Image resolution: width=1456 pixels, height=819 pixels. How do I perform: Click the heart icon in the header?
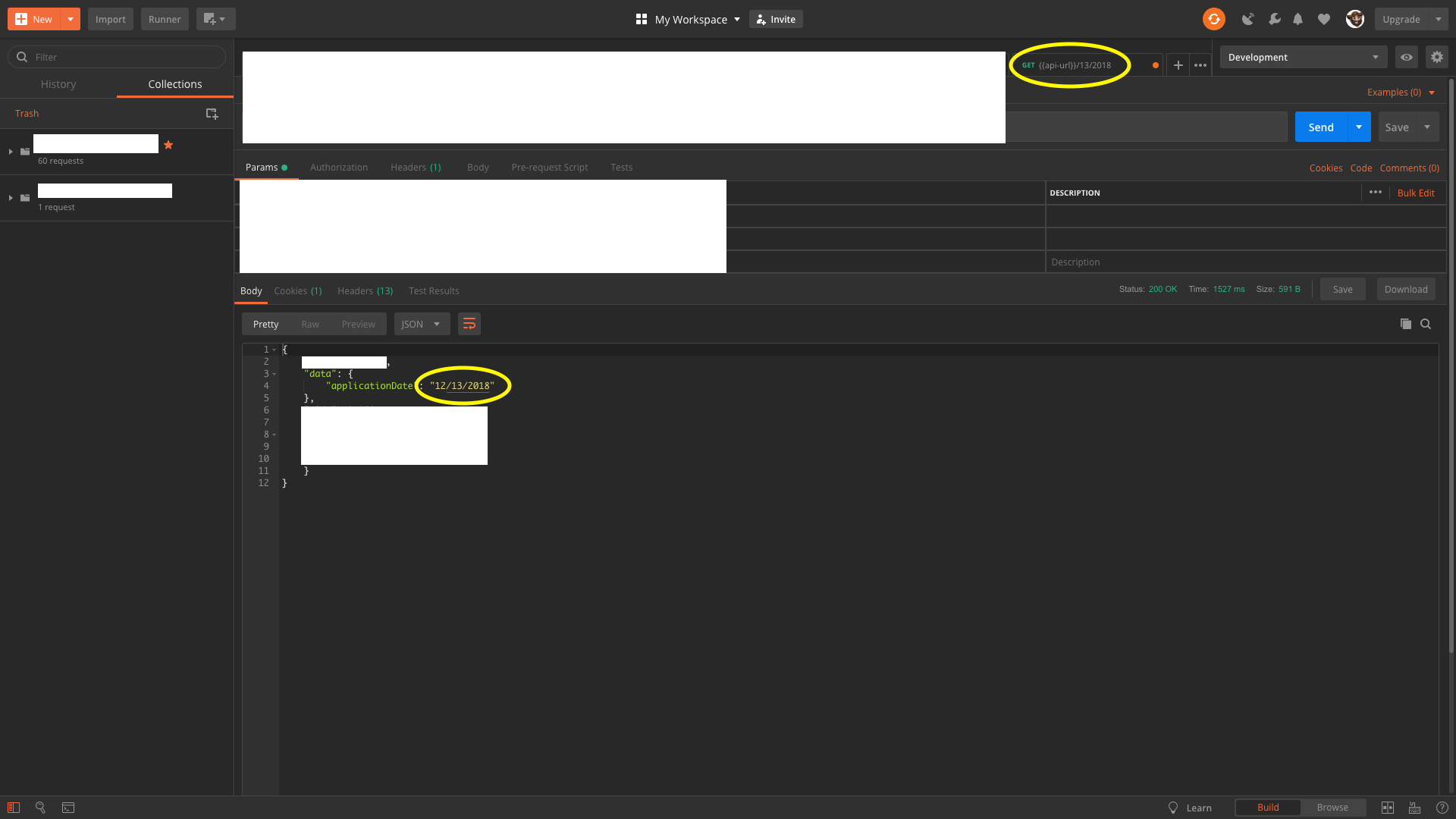tap(1324, 19)
